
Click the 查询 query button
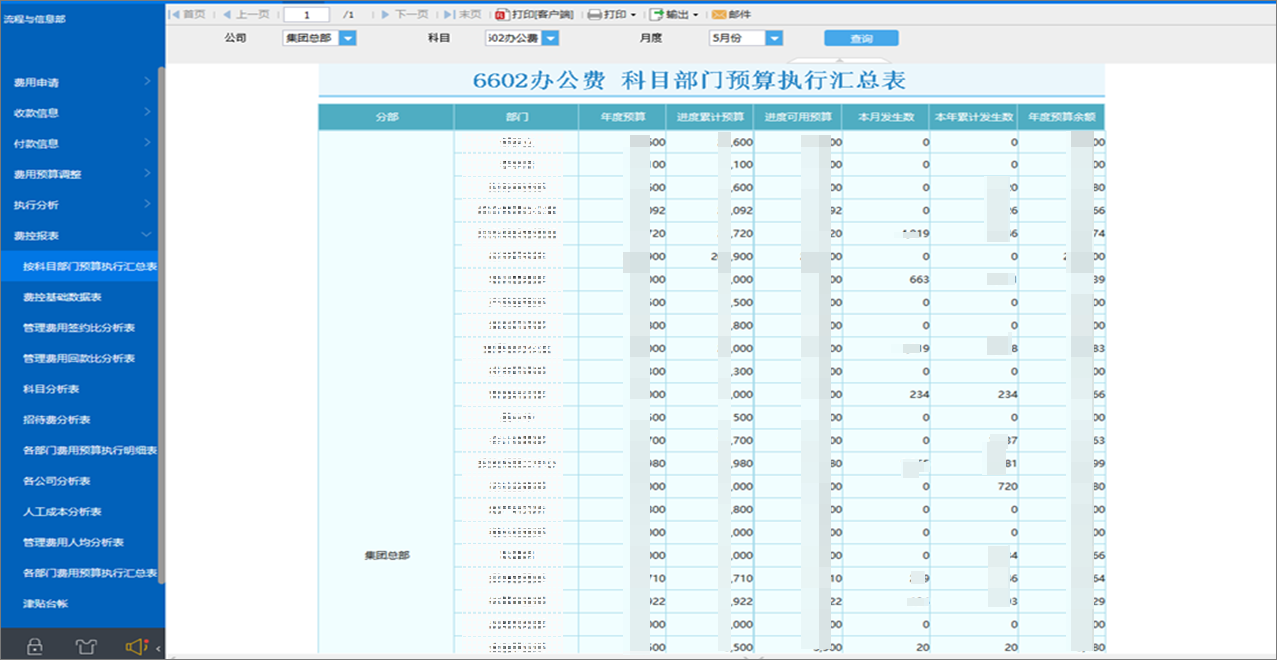tap(861, 38)
